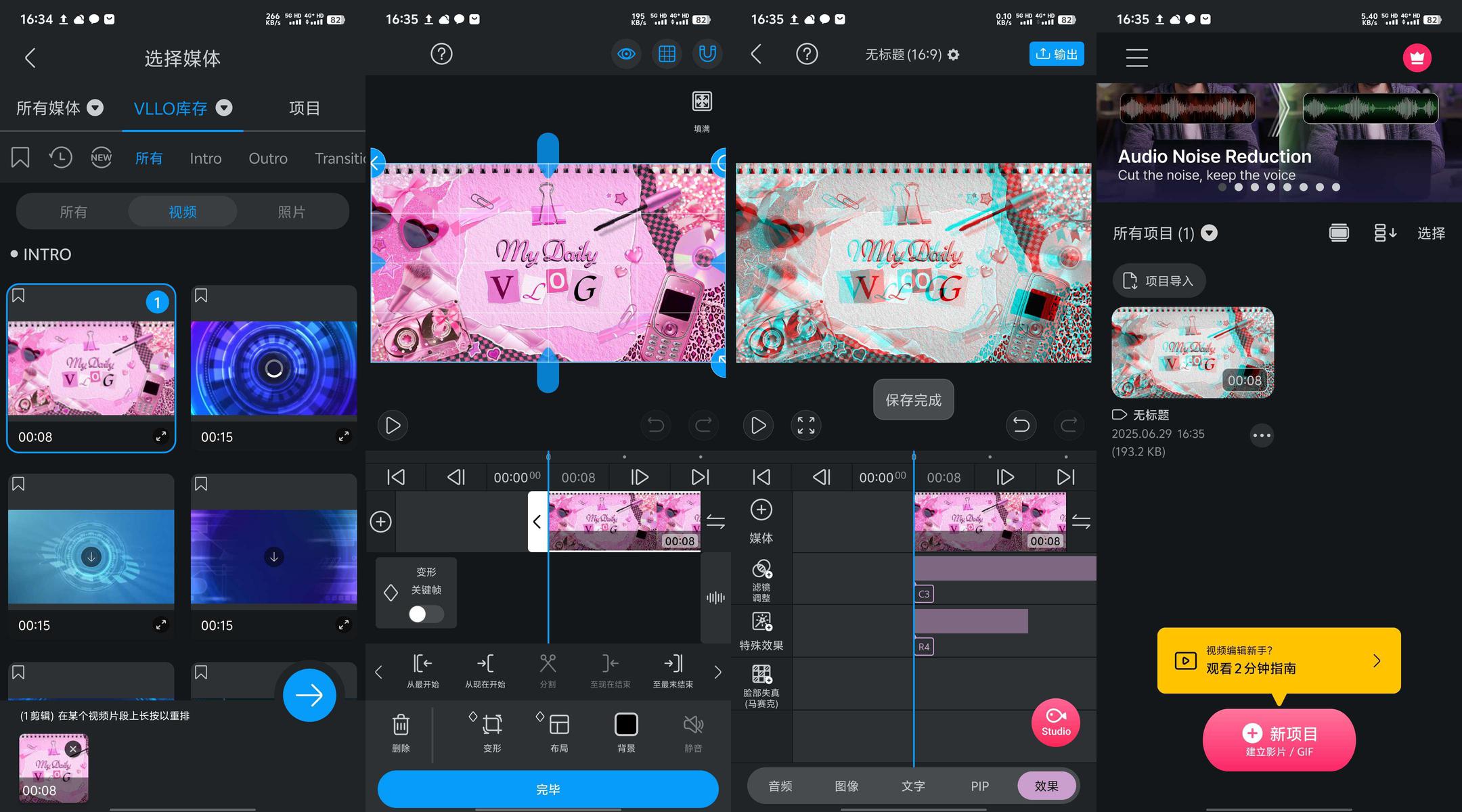The width and height of the screenshot is (1462, 812).
Task: Tap the 输出 export button
Action: click(1056, 54)
